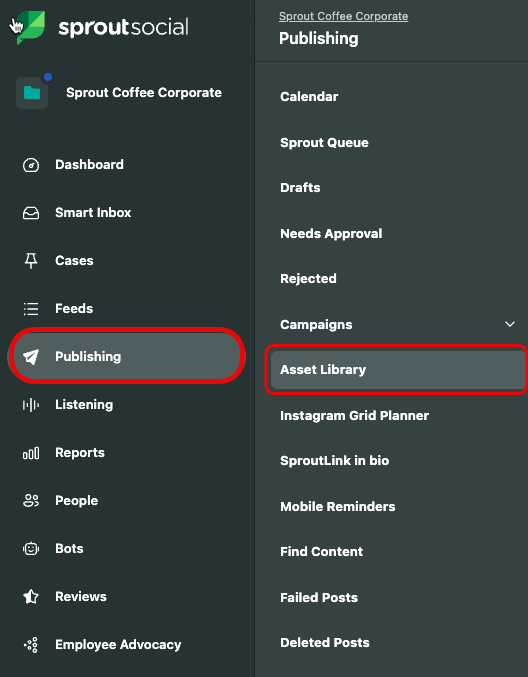Open the Dashboard gauge icon
528x677 pixels.
pyautogui.click(x=31, y=165)
